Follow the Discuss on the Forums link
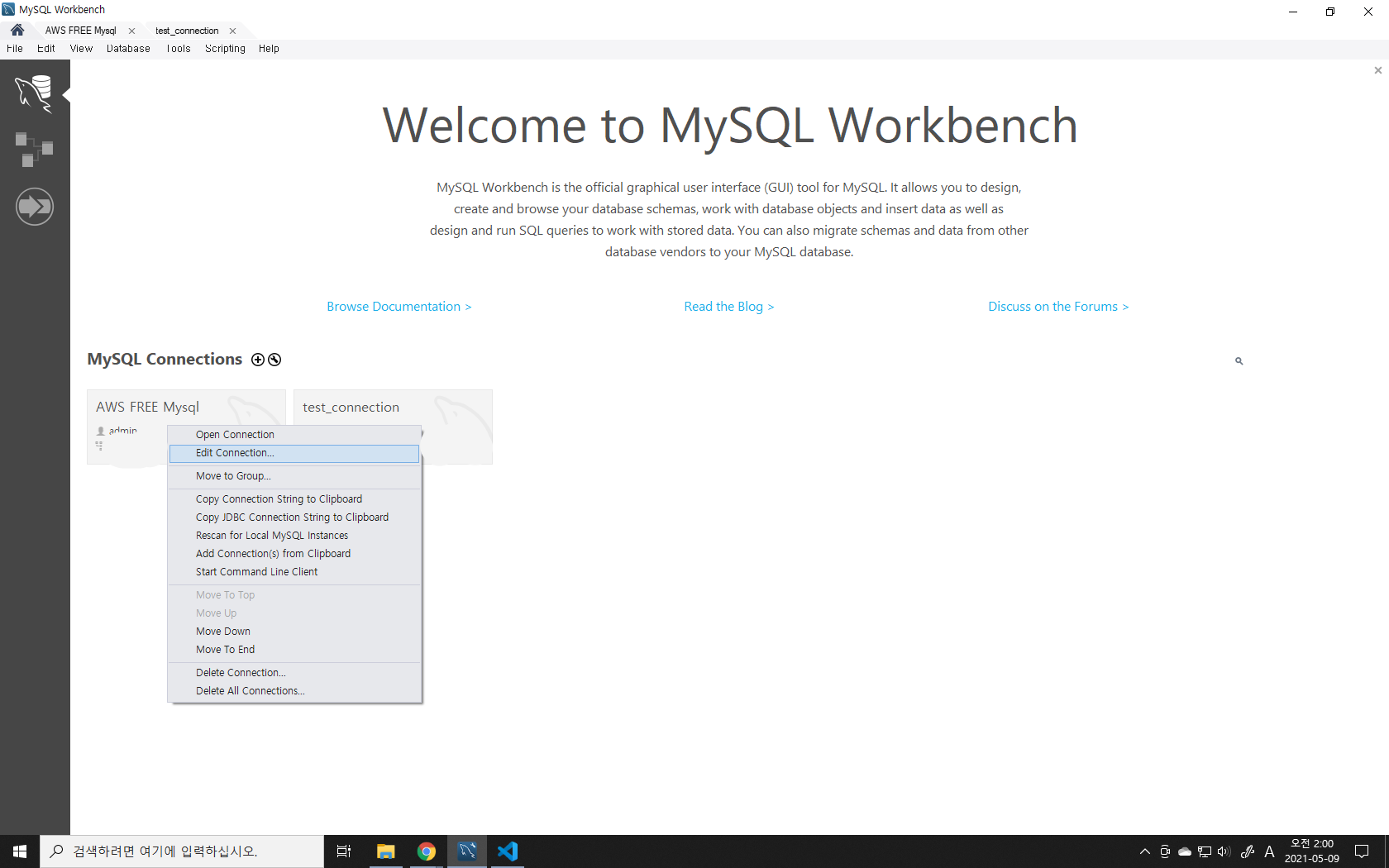The width and height of the screenshot is (1389, 868). (x=1058, y=307)
